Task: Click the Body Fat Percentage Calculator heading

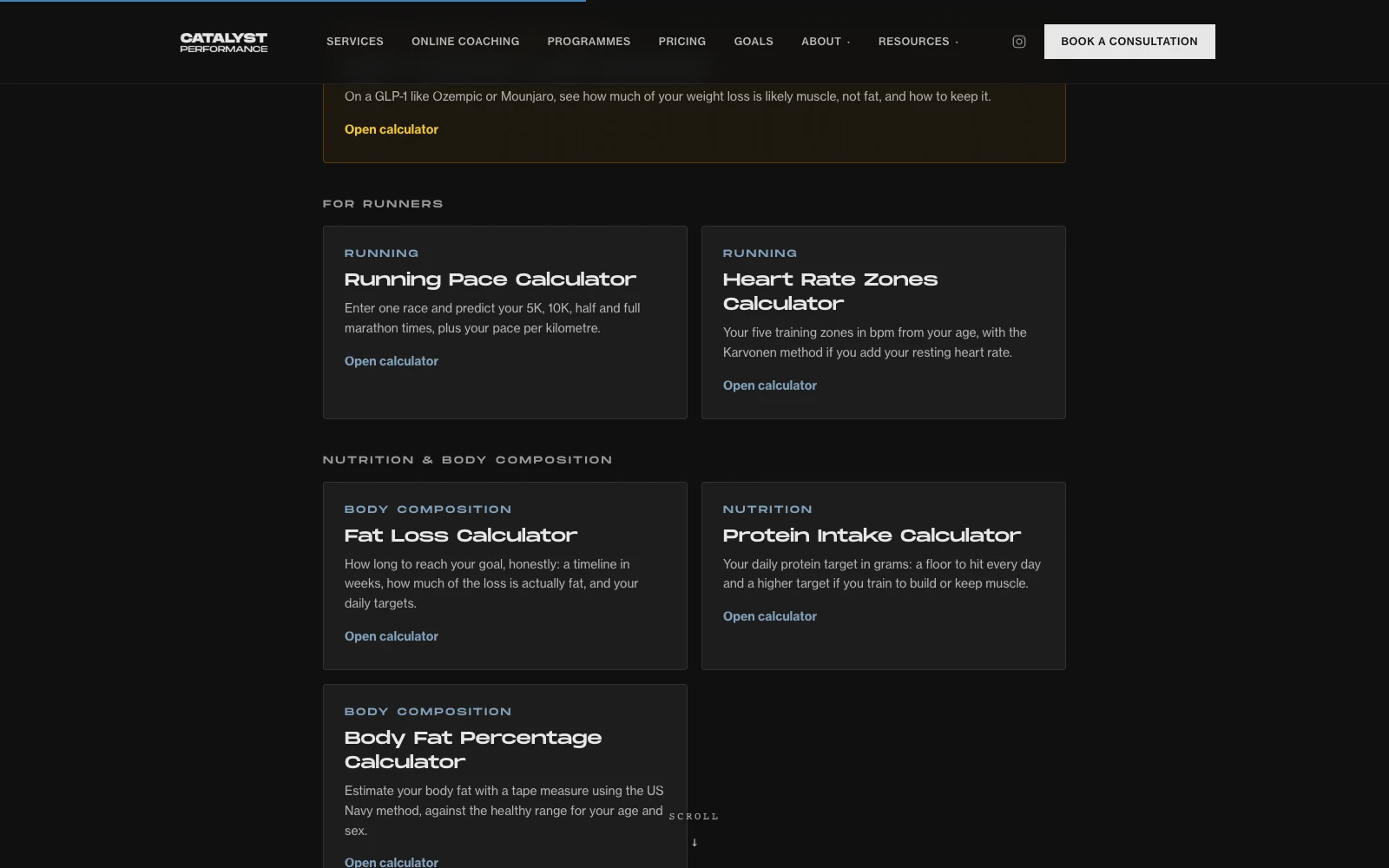Action: click(473, 750)
